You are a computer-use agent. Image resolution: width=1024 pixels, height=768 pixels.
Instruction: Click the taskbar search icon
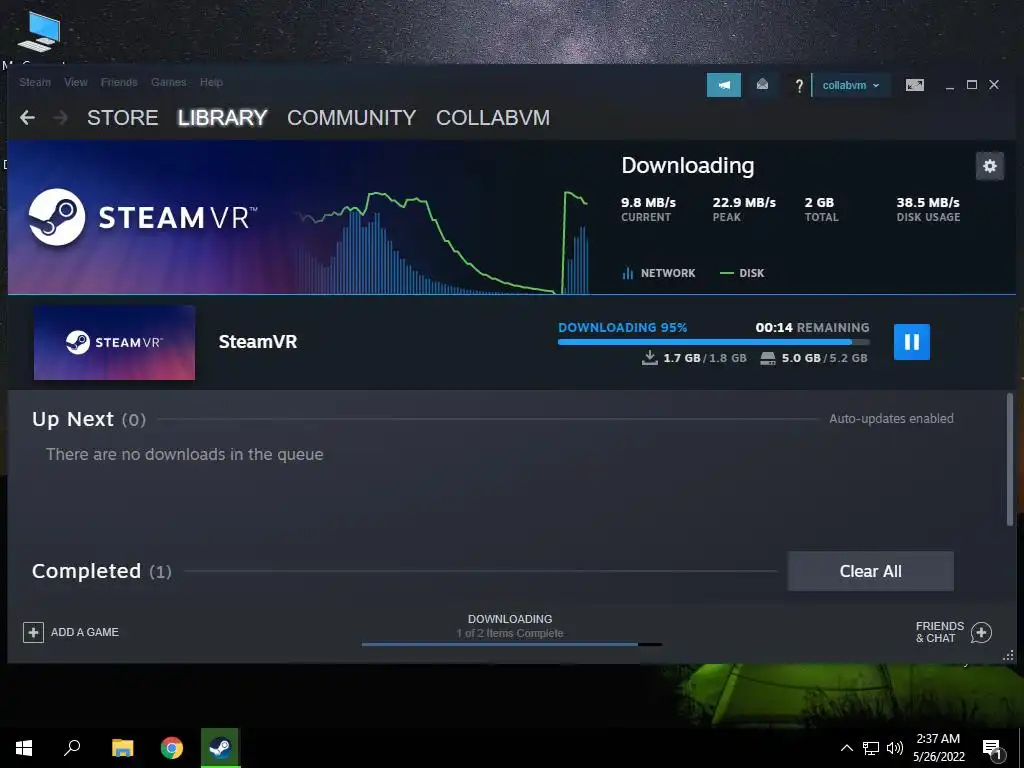[72, 748]
